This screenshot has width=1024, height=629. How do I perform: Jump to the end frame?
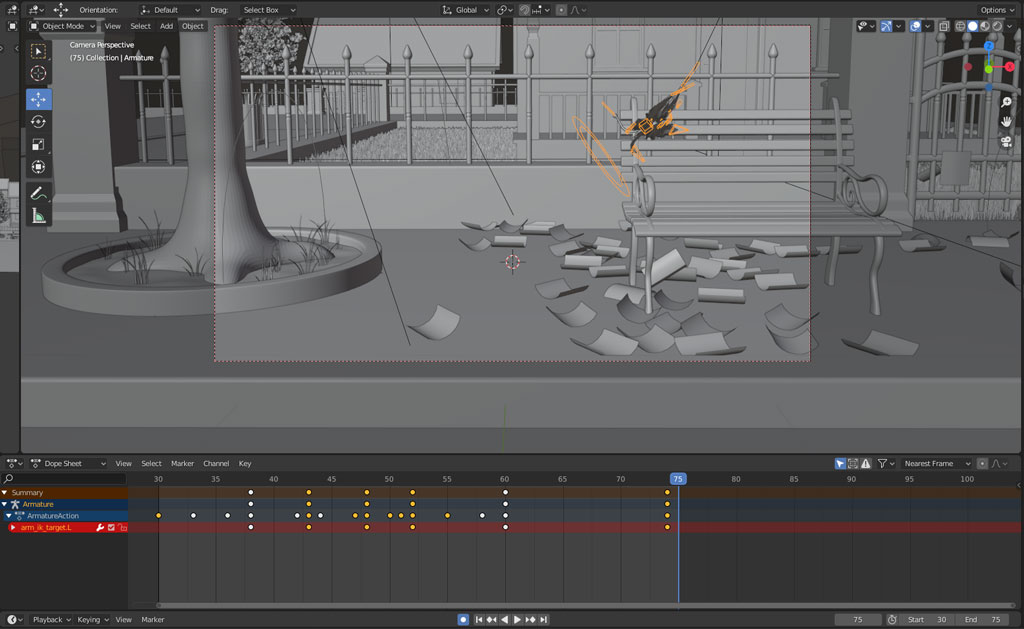coord(543,620)
